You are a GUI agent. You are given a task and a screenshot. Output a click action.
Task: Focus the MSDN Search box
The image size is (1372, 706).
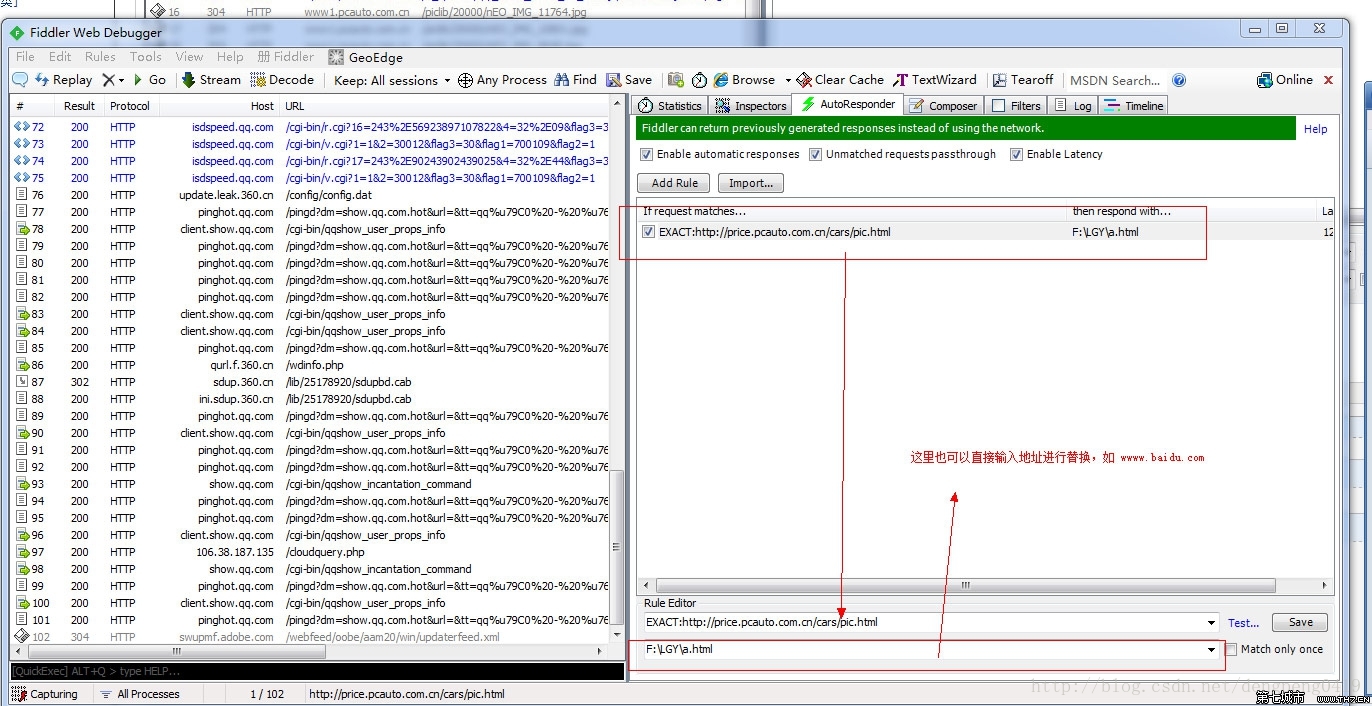pyautogui.click(x=1115, y=80)
